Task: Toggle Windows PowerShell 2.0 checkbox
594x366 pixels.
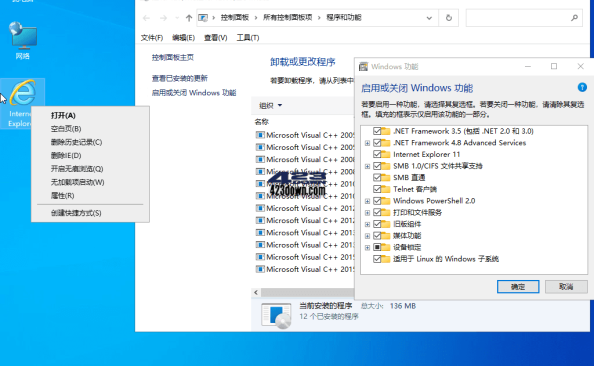Action: (x=377, y=201)
